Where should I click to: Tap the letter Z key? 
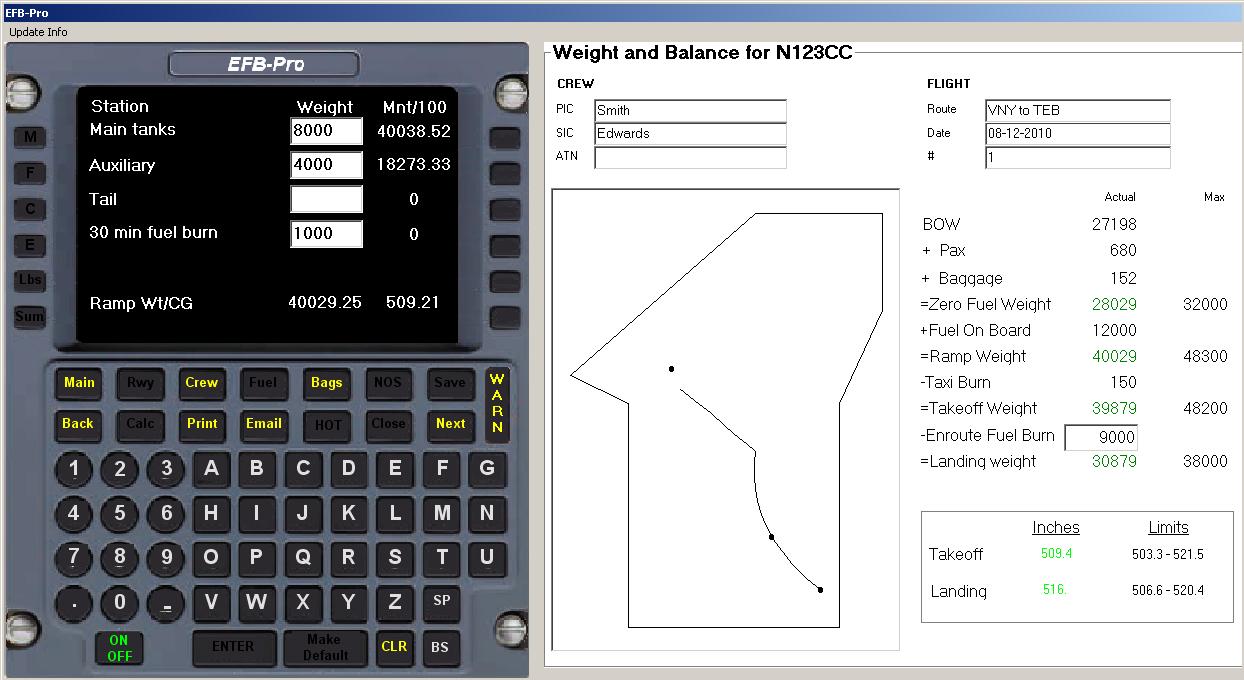pyautogui.click(x=395, y=602)
